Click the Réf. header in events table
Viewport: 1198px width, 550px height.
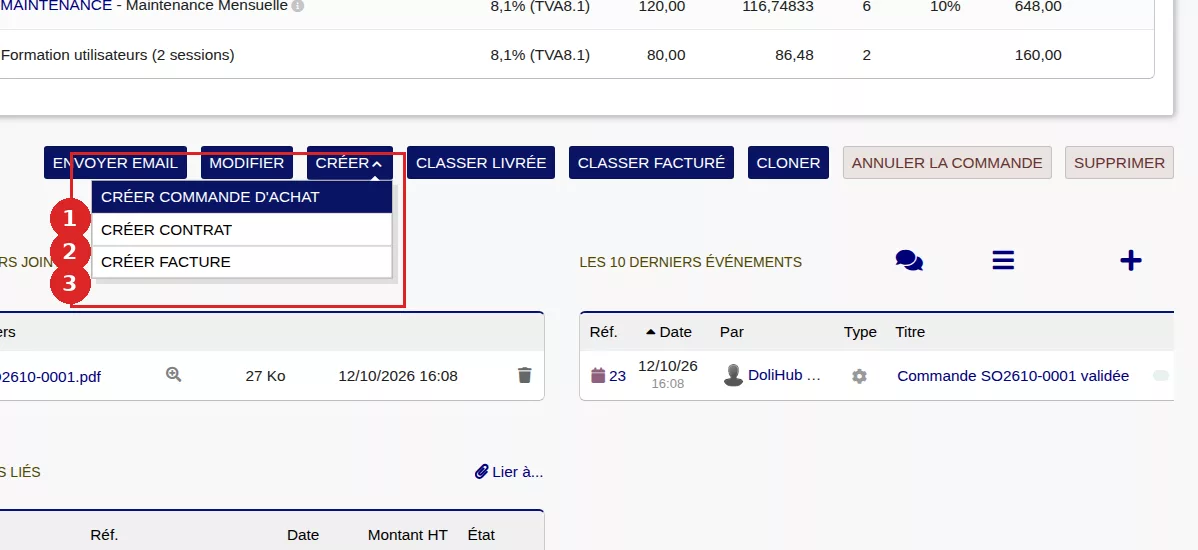coord(604,332)
